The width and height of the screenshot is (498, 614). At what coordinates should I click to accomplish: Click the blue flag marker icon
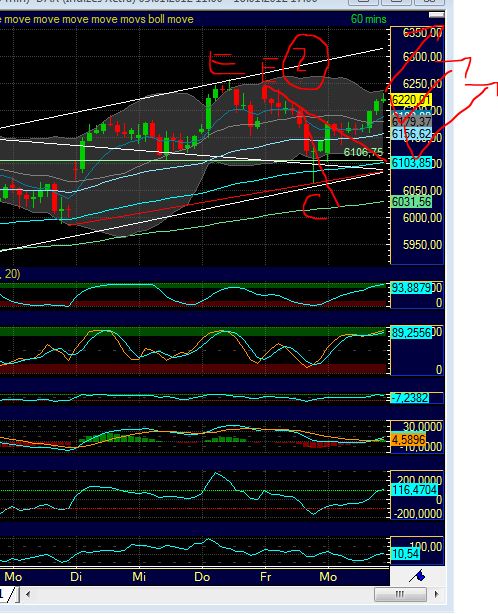point(417,576)
